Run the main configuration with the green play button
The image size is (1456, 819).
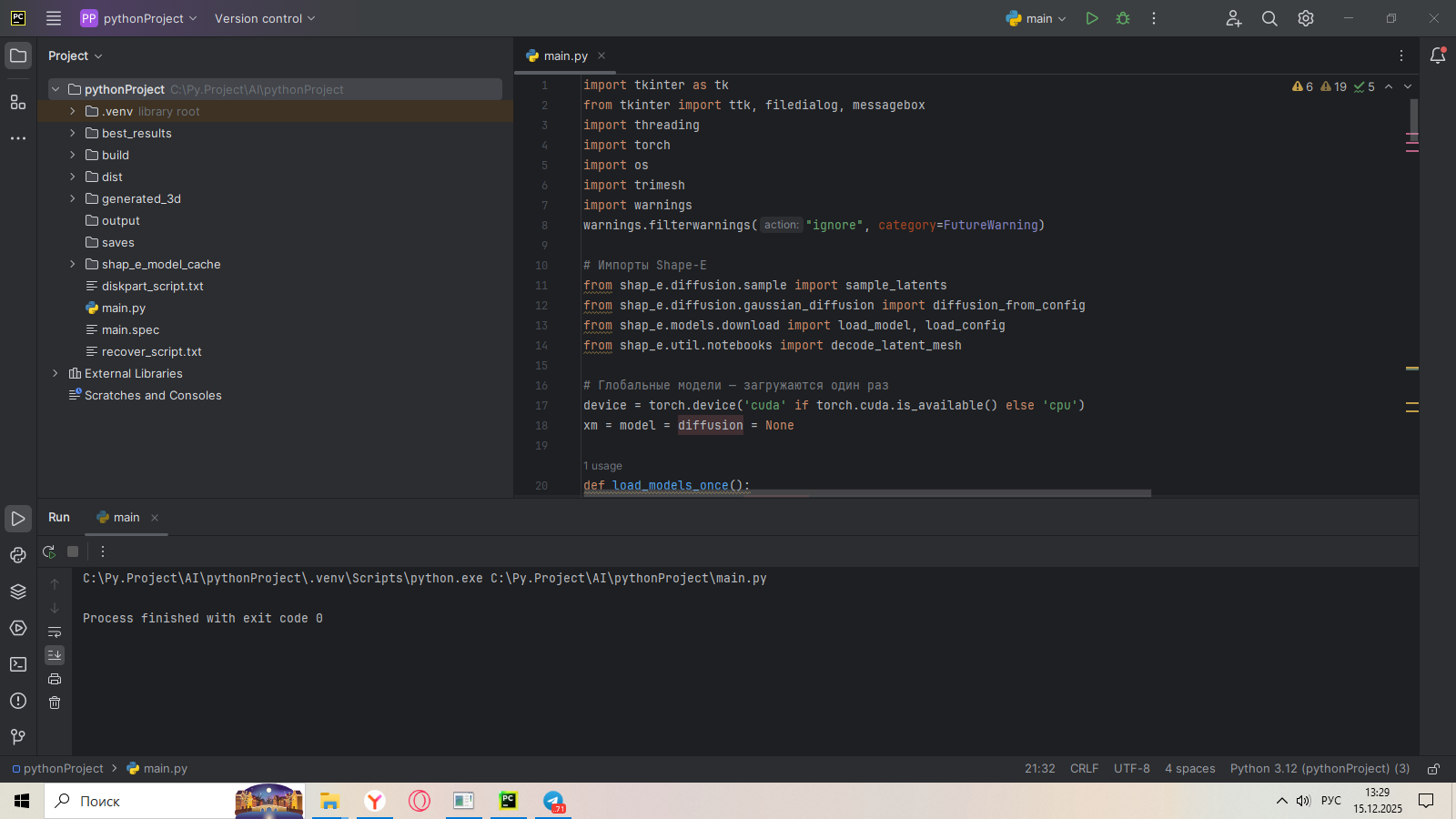point(1092,18)
